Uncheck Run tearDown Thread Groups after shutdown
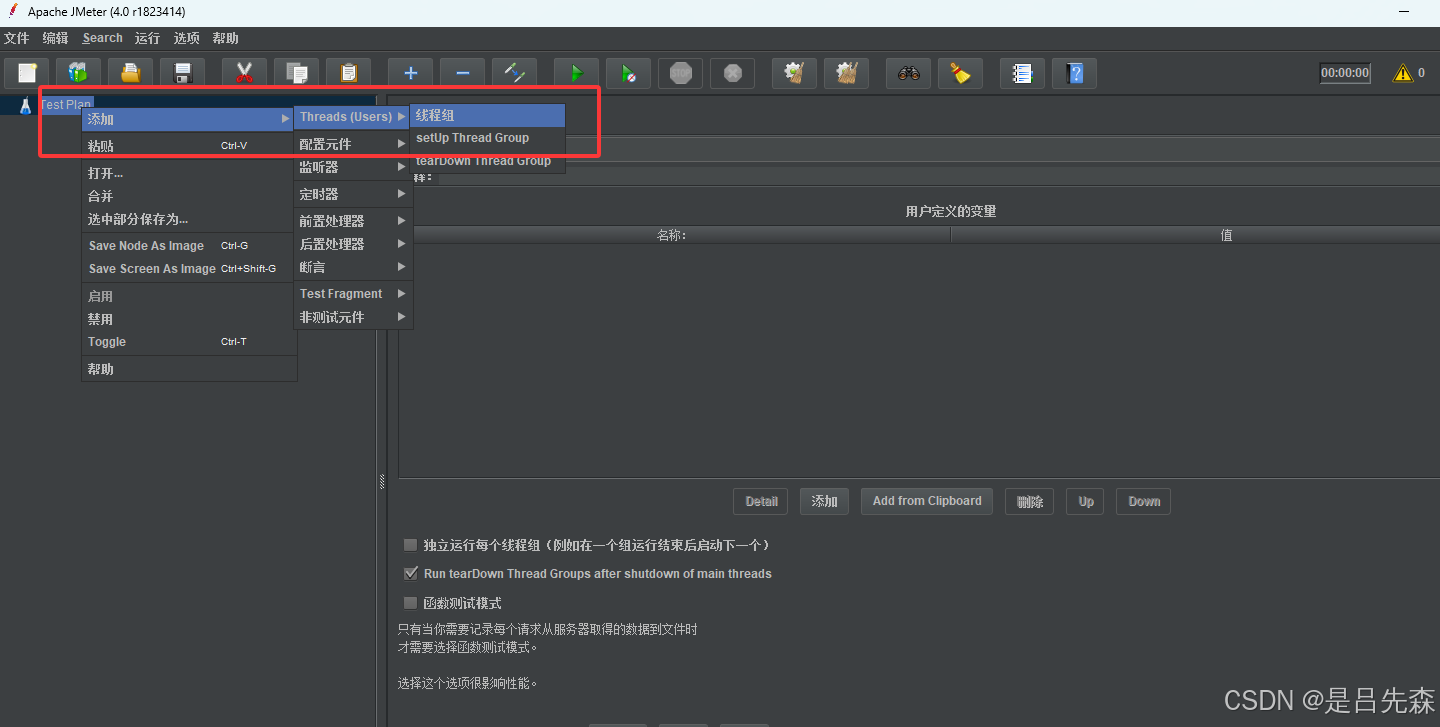Image resolution: width=1440 pixels, height=727 pixels. [x=410, y=574]
